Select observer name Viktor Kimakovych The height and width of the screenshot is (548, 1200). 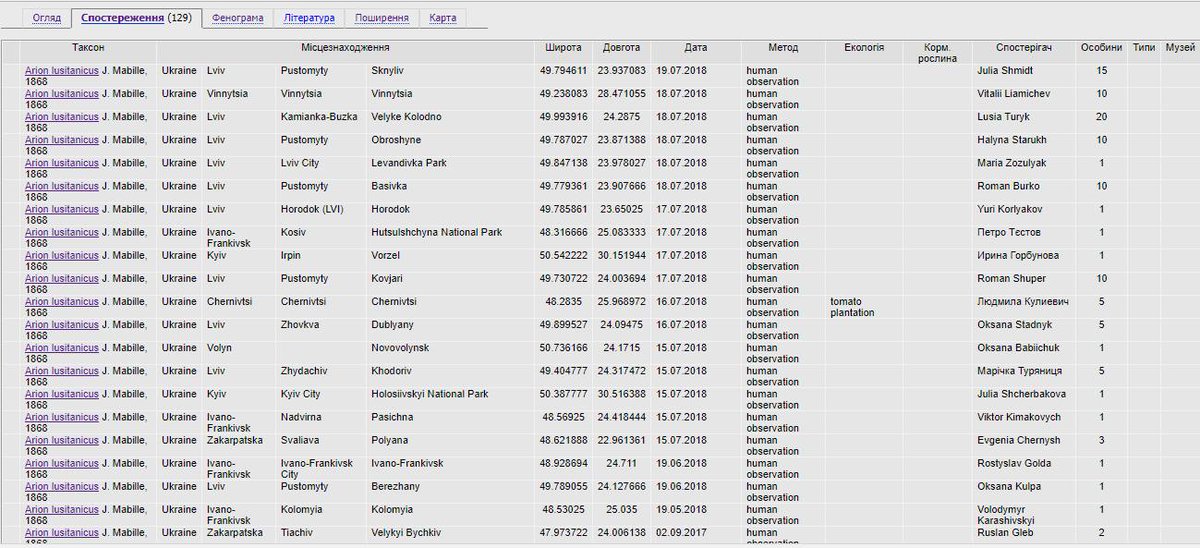[x=1019, y=417]
